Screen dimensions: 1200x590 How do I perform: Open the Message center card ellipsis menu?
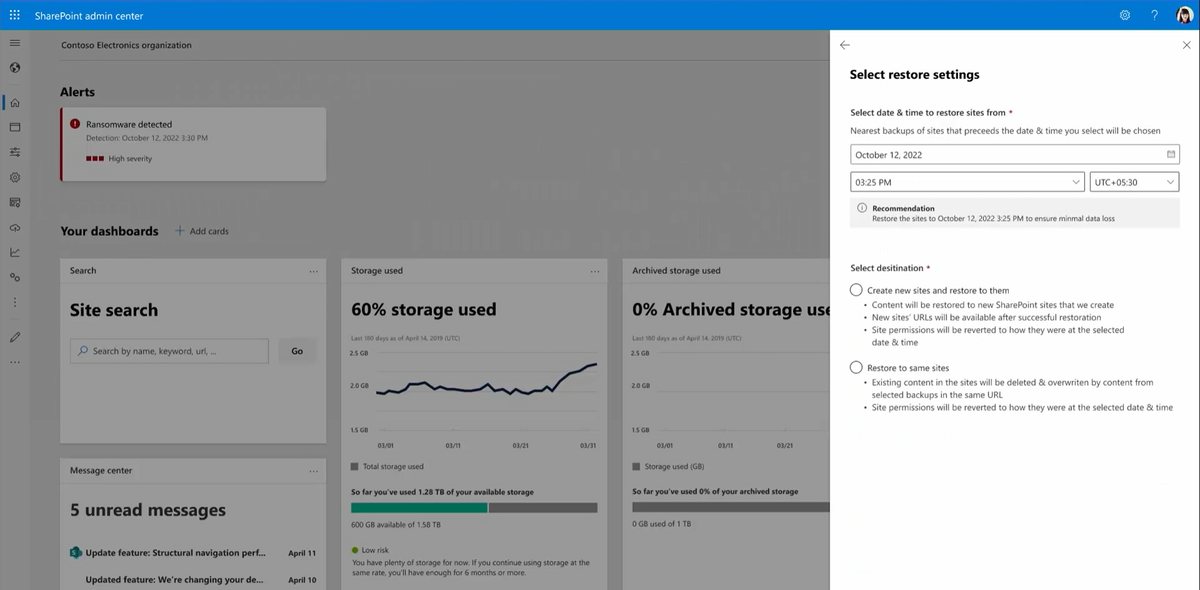[x=313, y=471]
